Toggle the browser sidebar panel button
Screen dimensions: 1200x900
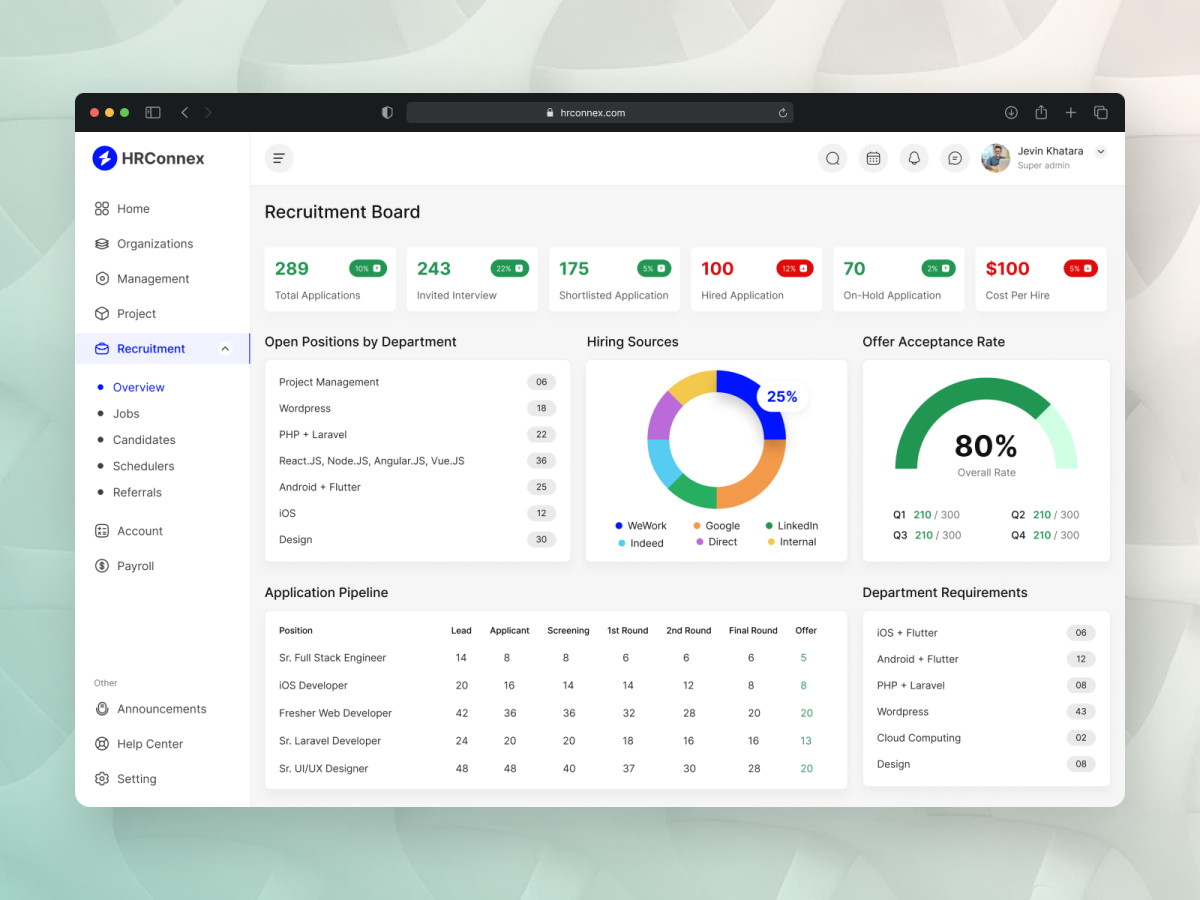coord(153,113)
